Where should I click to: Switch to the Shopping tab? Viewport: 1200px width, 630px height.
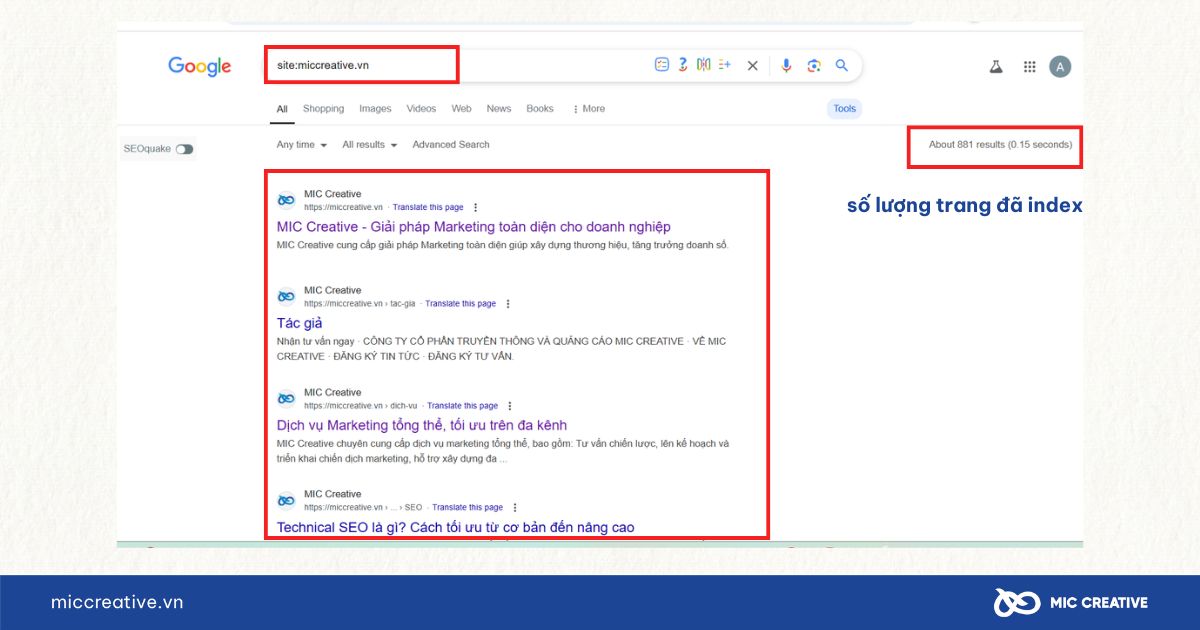(x=323, y=109)
